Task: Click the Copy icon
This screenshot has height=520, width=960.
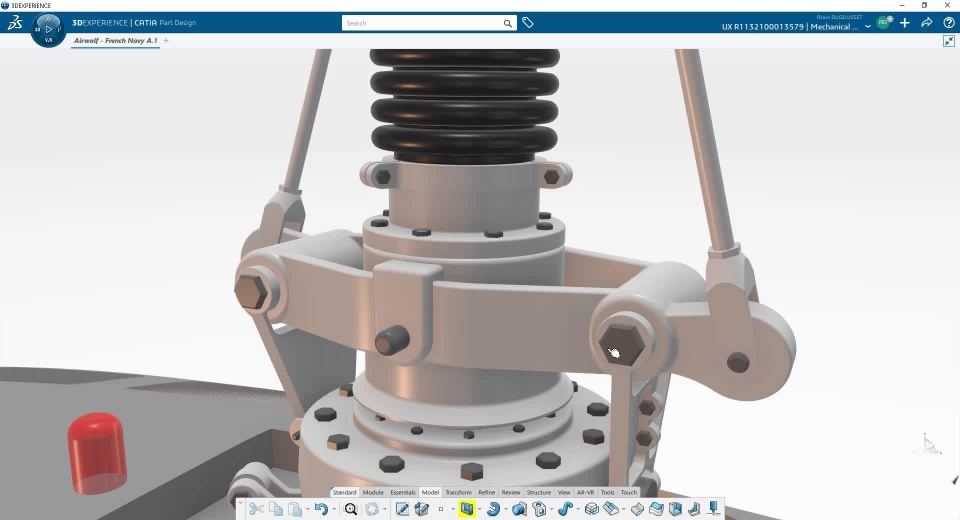Action: (276, 509)
